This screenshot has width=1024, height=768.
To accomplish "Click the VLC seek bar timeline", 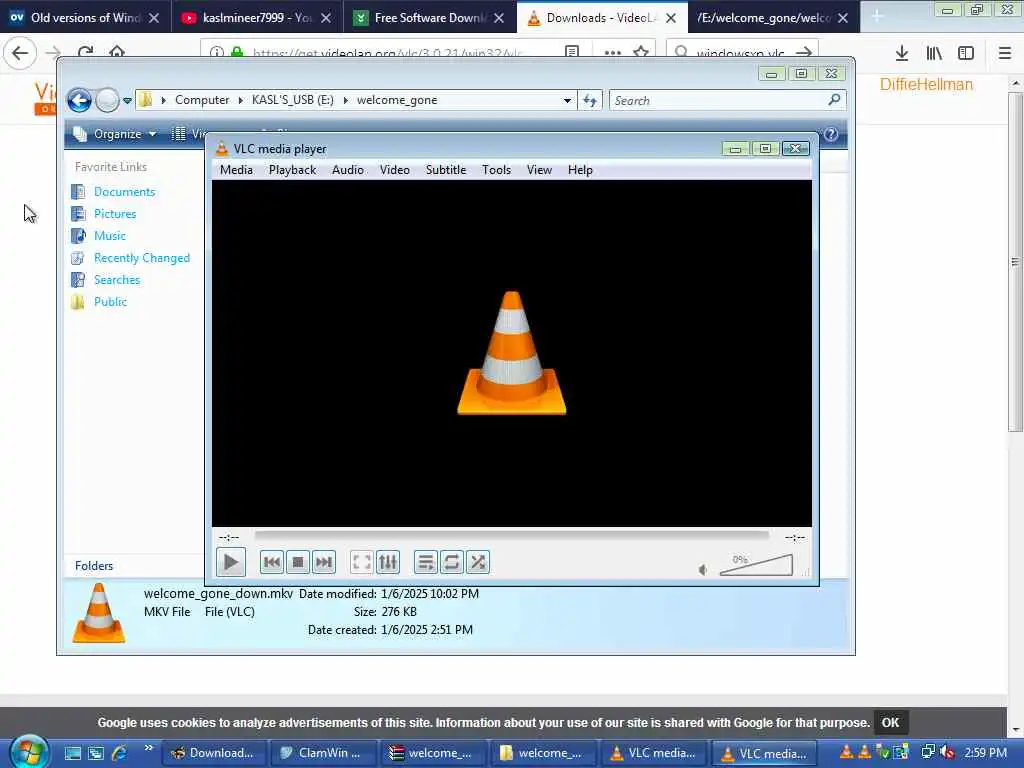I will (x=512, y=536).
